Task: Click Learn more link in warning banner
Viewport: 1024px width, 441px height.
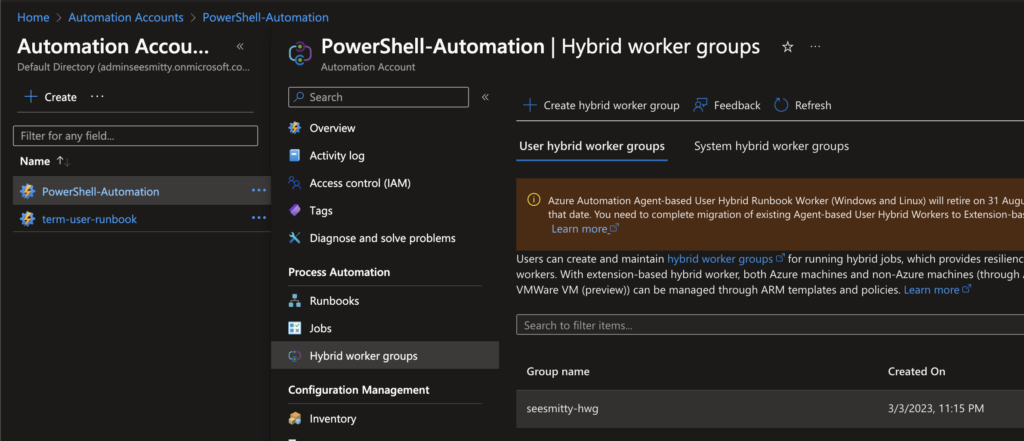Action: coord(585,229)
